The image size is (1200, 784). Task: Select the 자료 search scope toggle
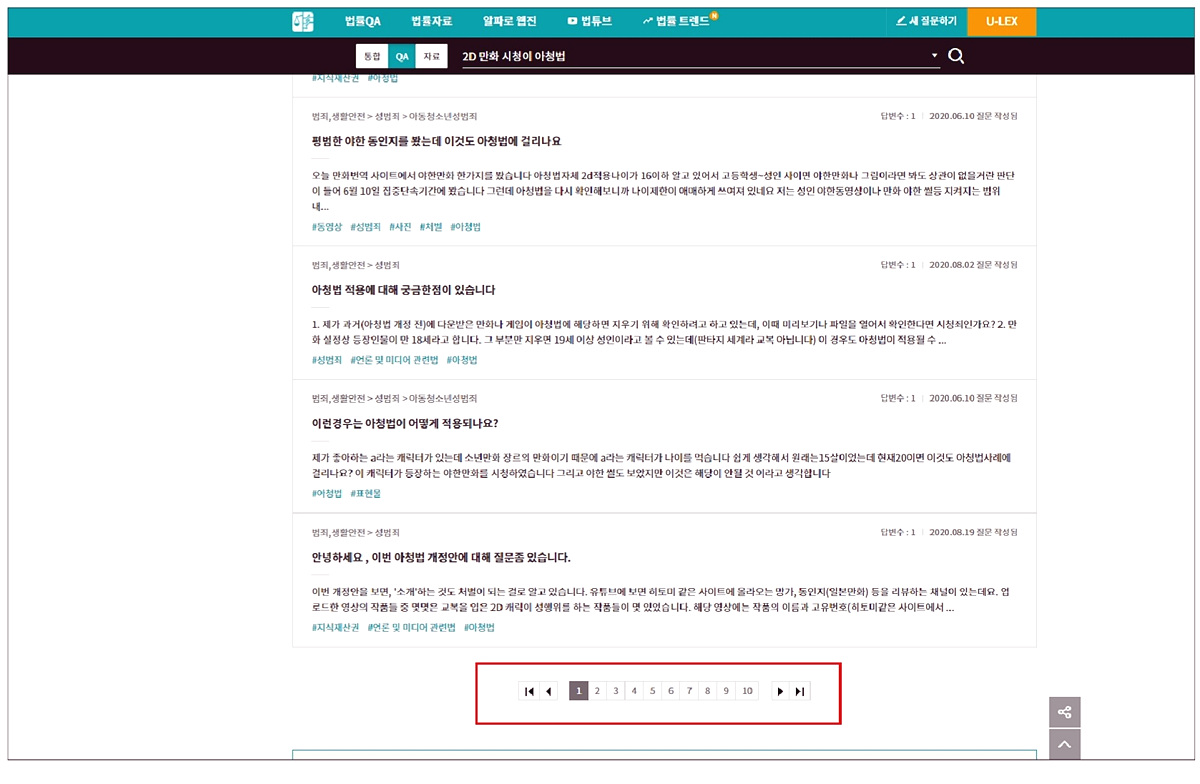tap(432, 57)
